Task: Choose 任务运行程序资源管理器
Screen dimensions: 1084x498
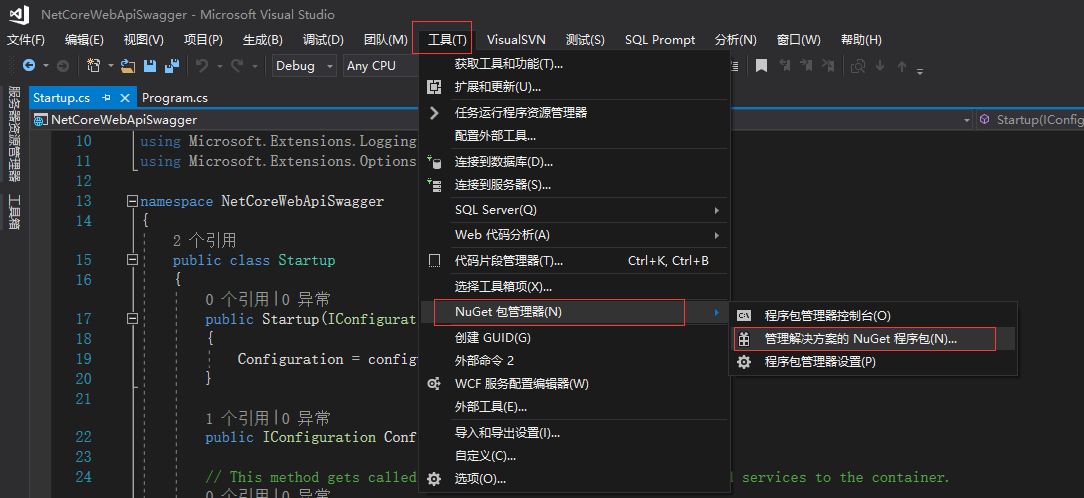Action: click(x=576, y=113)
